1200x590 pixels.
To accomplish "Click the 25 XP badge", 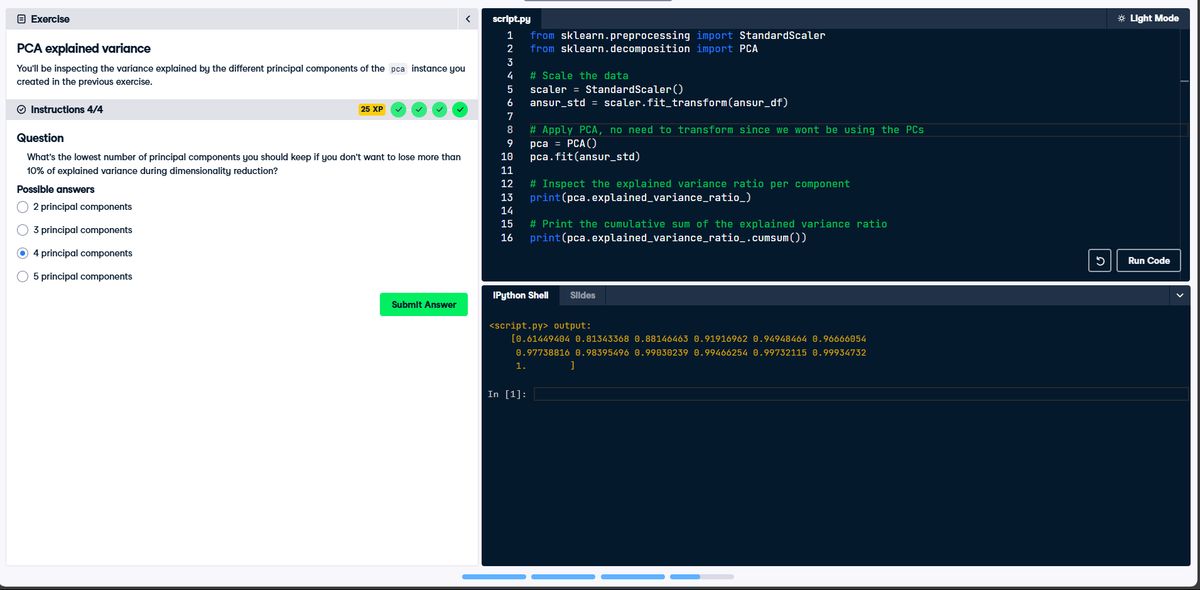I will (372, 109).
